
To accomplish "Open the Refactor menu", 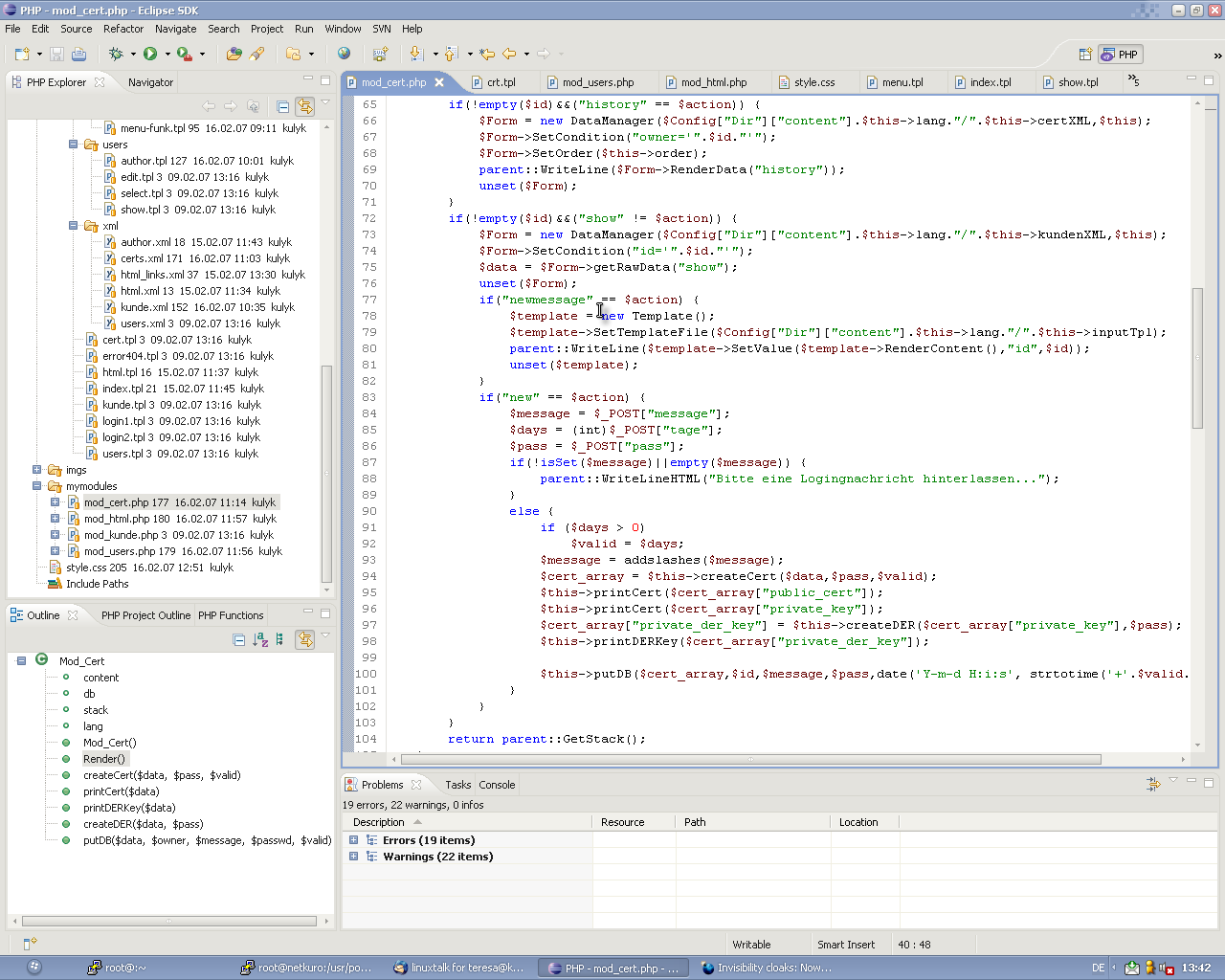I will point(123,29).
